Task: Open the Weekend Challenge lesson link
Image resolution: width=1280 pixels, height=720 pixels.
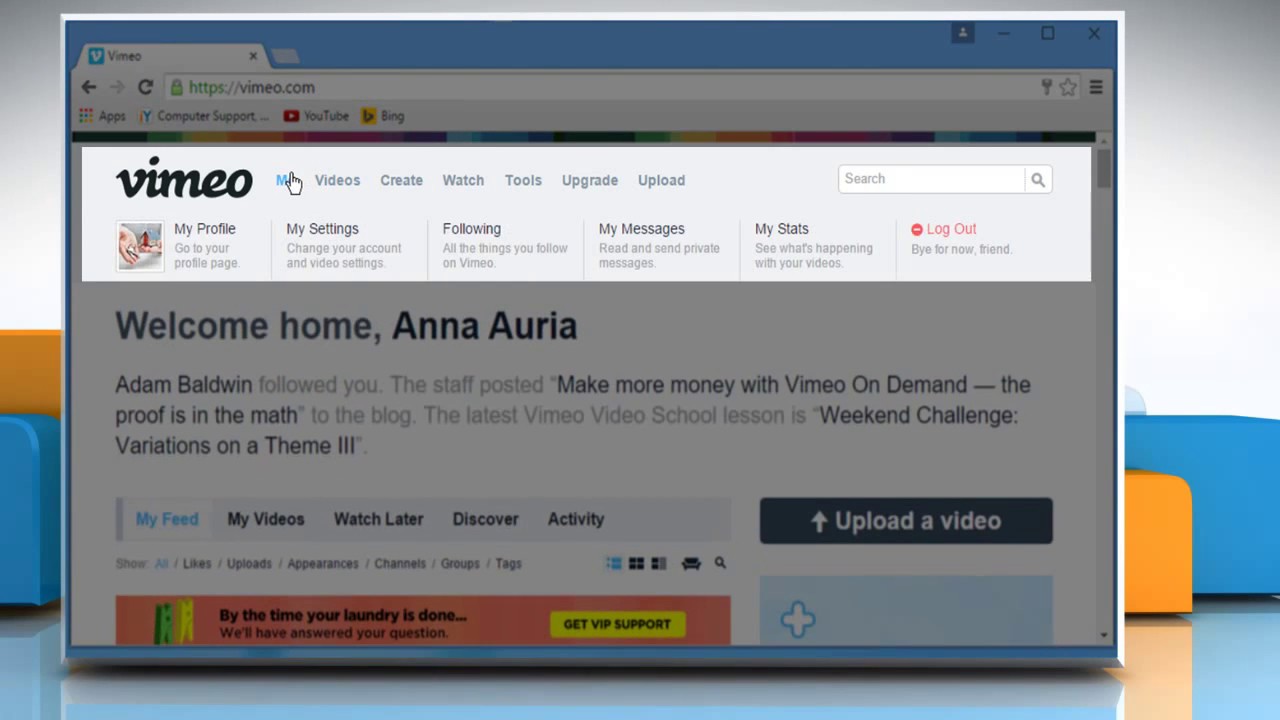Action: 566,430
